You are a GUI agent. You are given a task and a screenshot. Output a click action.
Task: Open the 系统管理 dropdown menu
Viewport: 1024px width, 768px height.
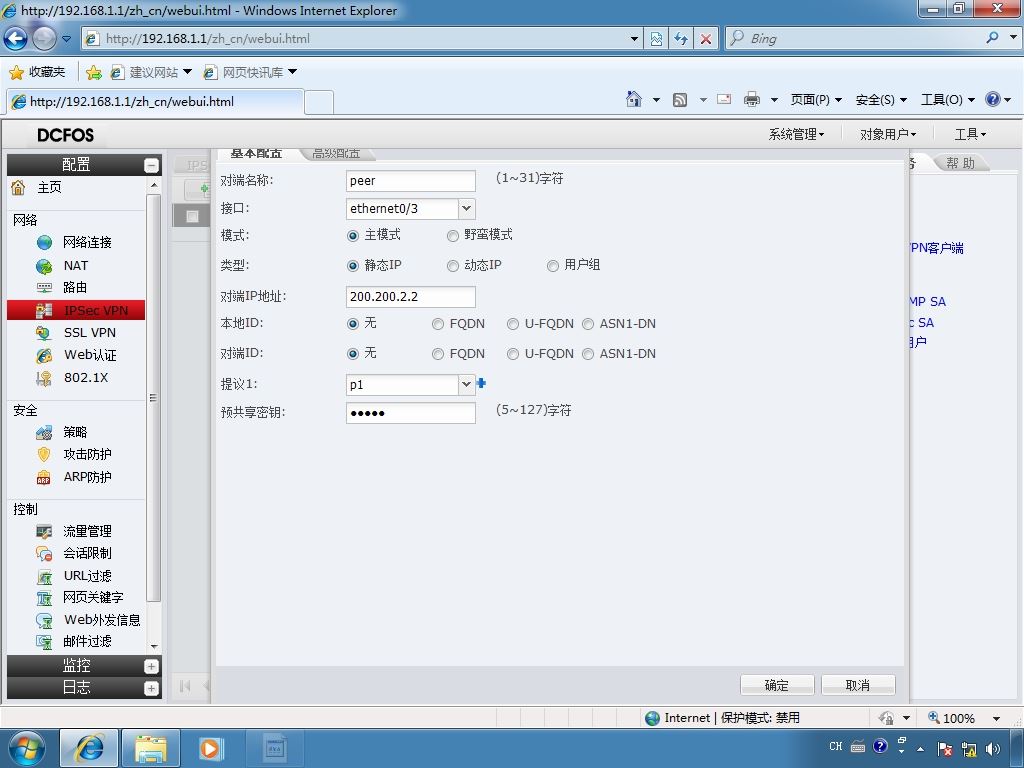click(x=796, y=135)
